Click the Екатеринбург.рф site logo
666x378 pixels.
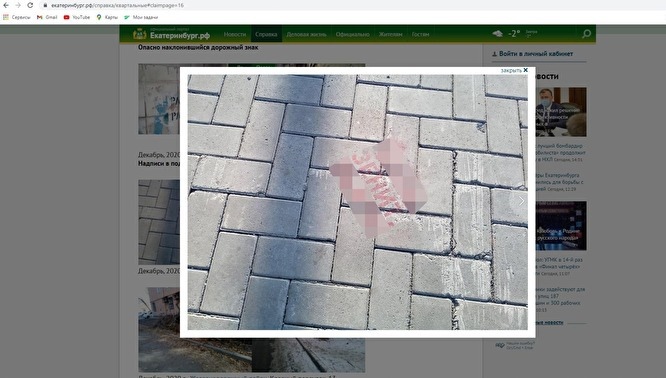(x=172, y=34)
